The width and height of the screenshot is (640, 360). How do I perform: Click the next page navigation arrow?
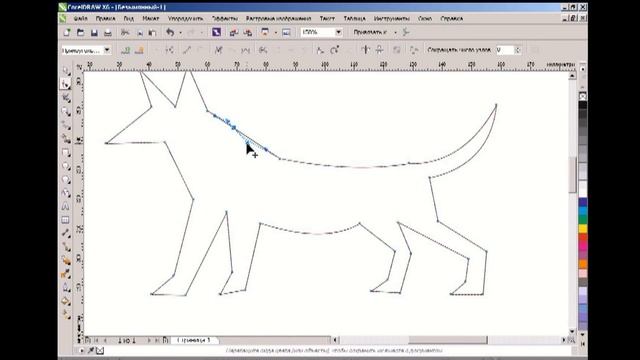(149, 340)
